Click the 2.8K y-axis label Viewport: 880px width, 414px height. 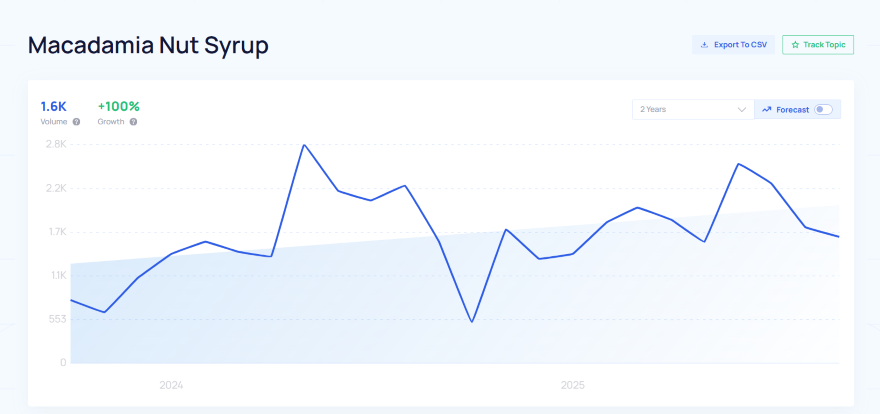(56, 144)
